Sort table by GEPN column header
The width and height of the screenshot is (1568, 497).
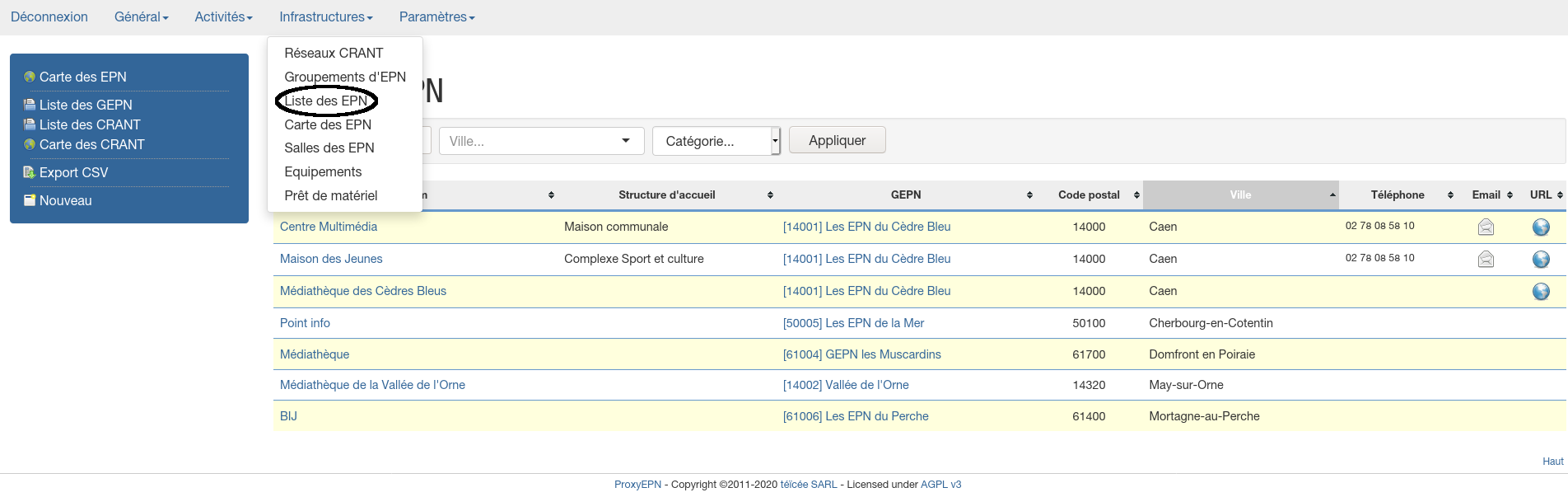tap(905, 195)
